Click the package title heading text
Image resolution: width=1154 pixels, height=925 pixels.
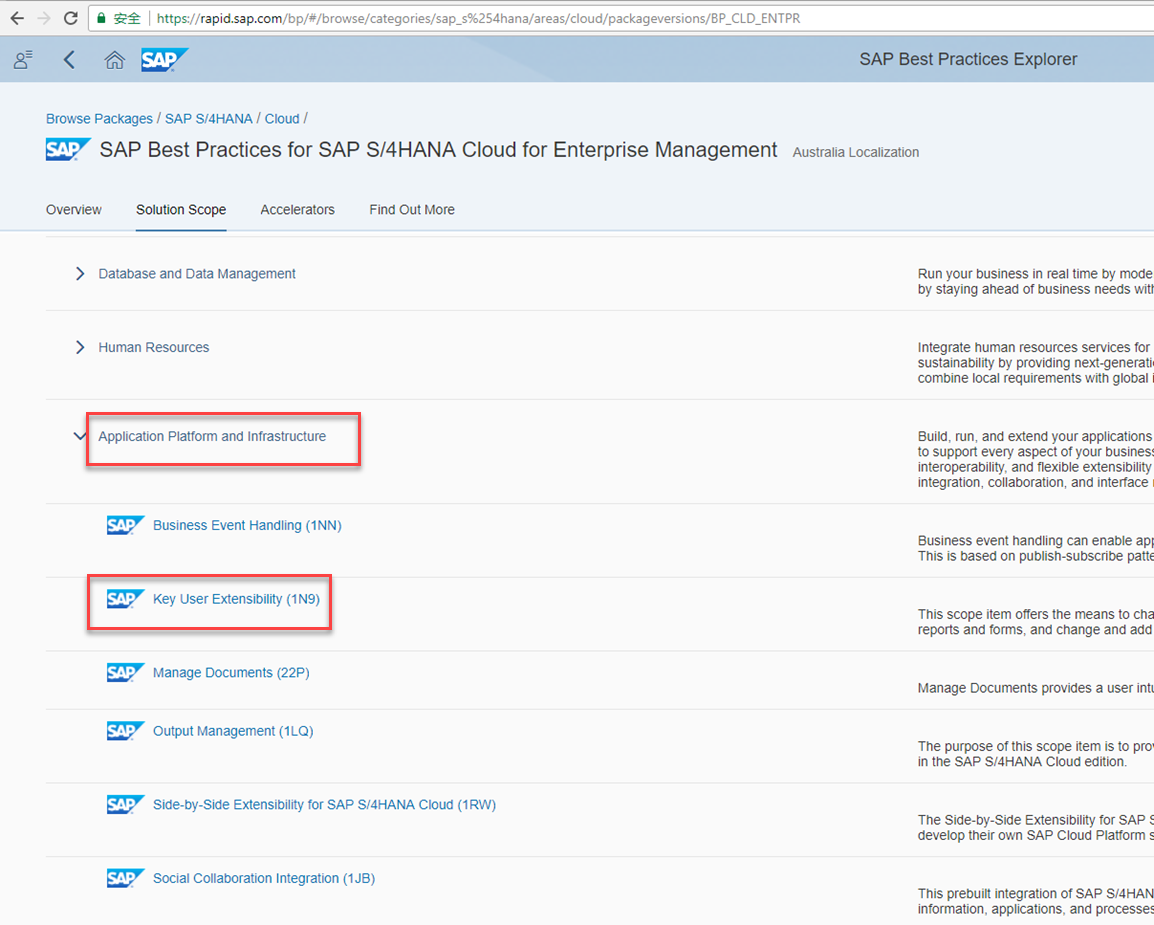[x=439, y=150]
